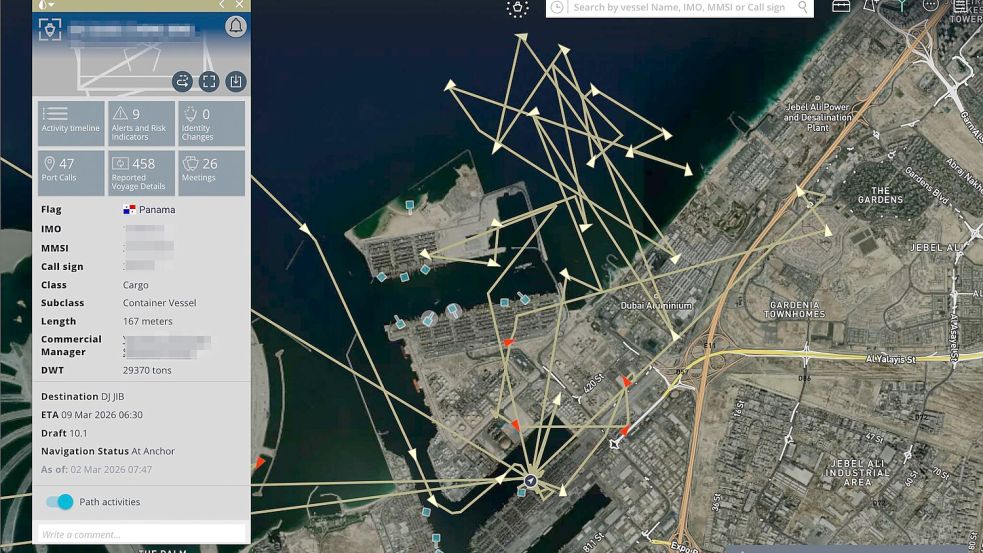Open the more options ellipsis icon
Image resolution: width=983 pixels, height=553 pixels.
coord(931,5)
